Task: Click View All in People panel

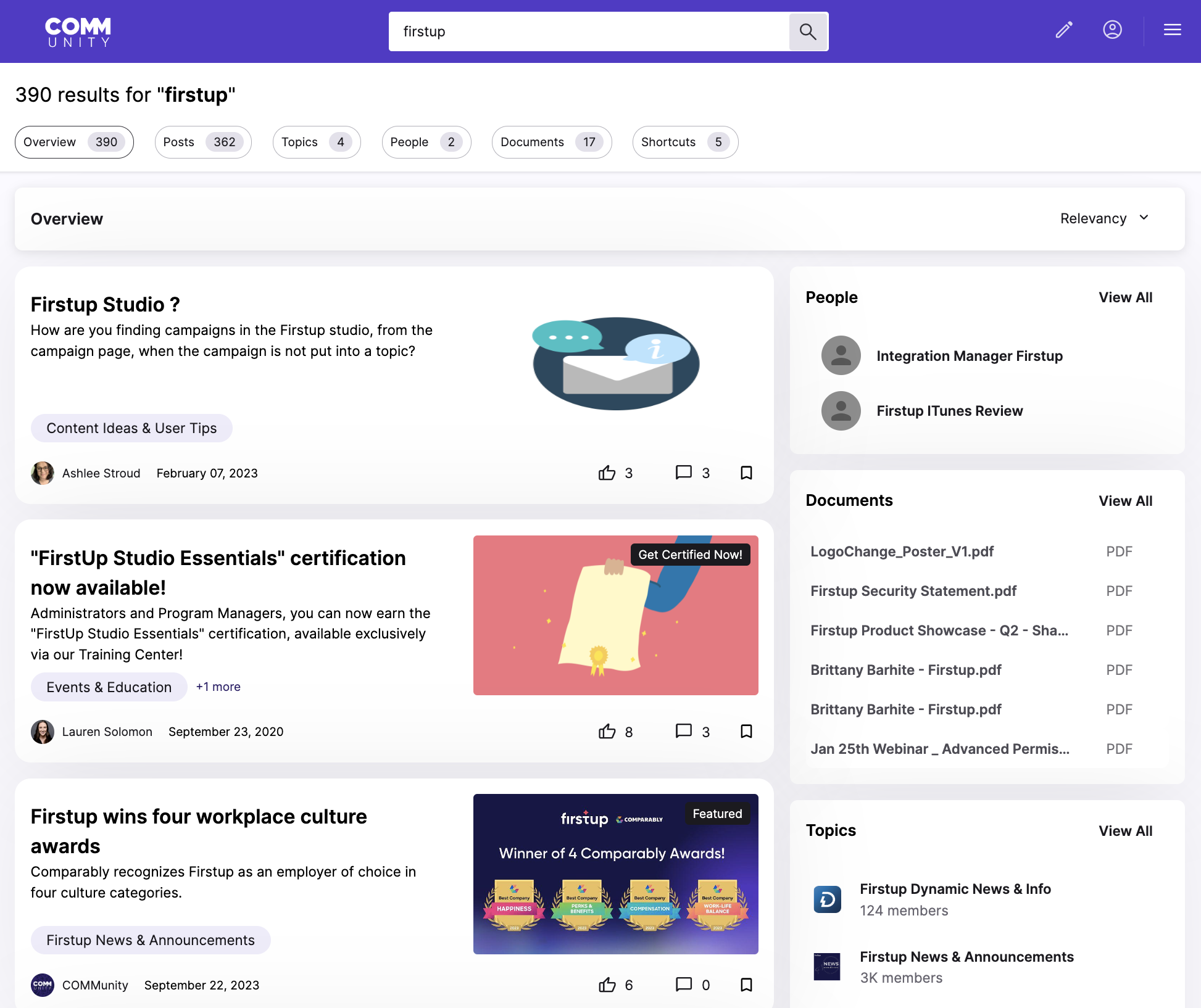Action: pos(1126,297)
